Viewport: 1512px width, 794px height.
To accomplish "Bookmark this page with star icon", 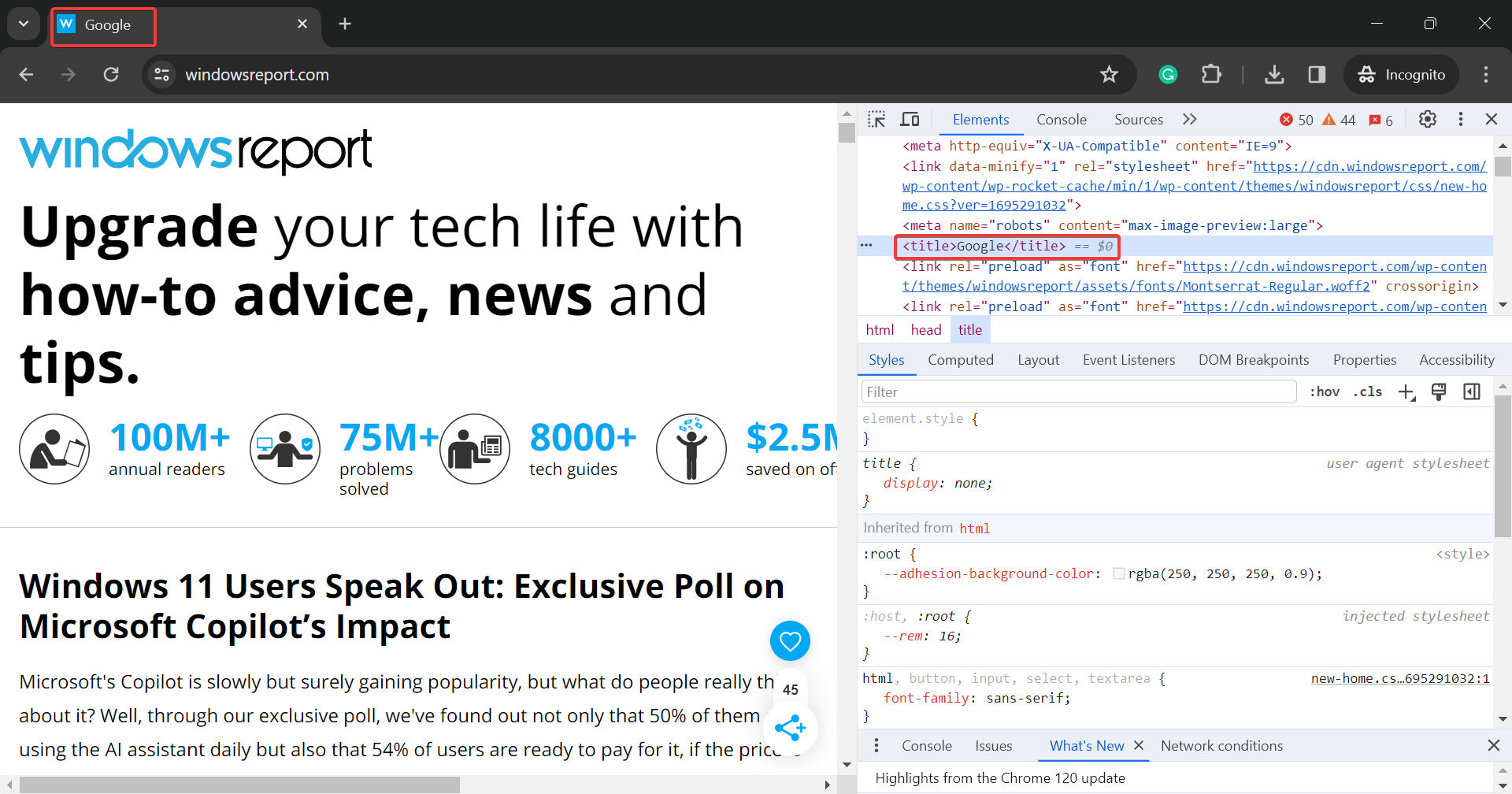I will point(1109,74).
